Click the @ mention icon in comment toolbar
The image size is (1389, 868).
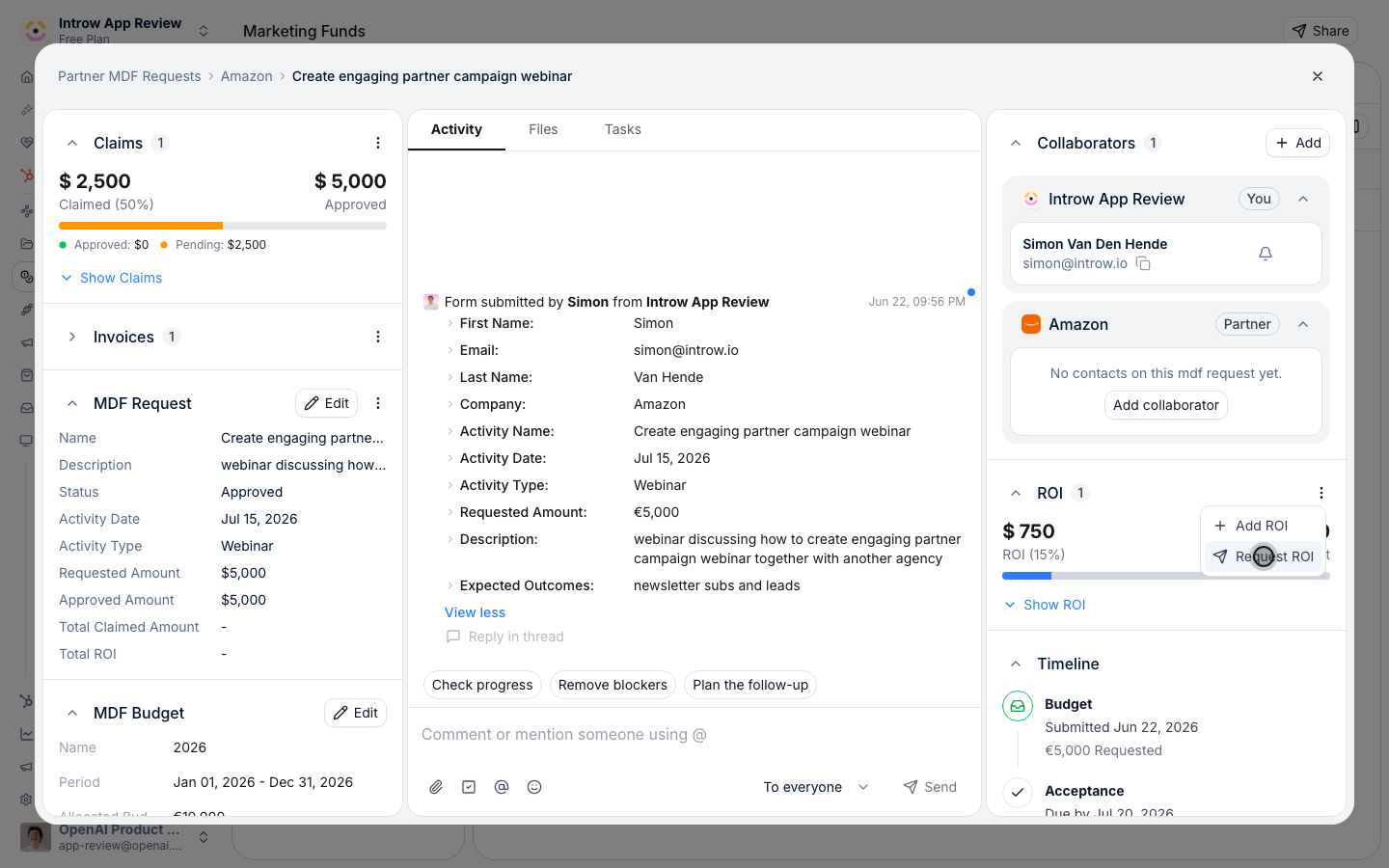pos(502,787)
